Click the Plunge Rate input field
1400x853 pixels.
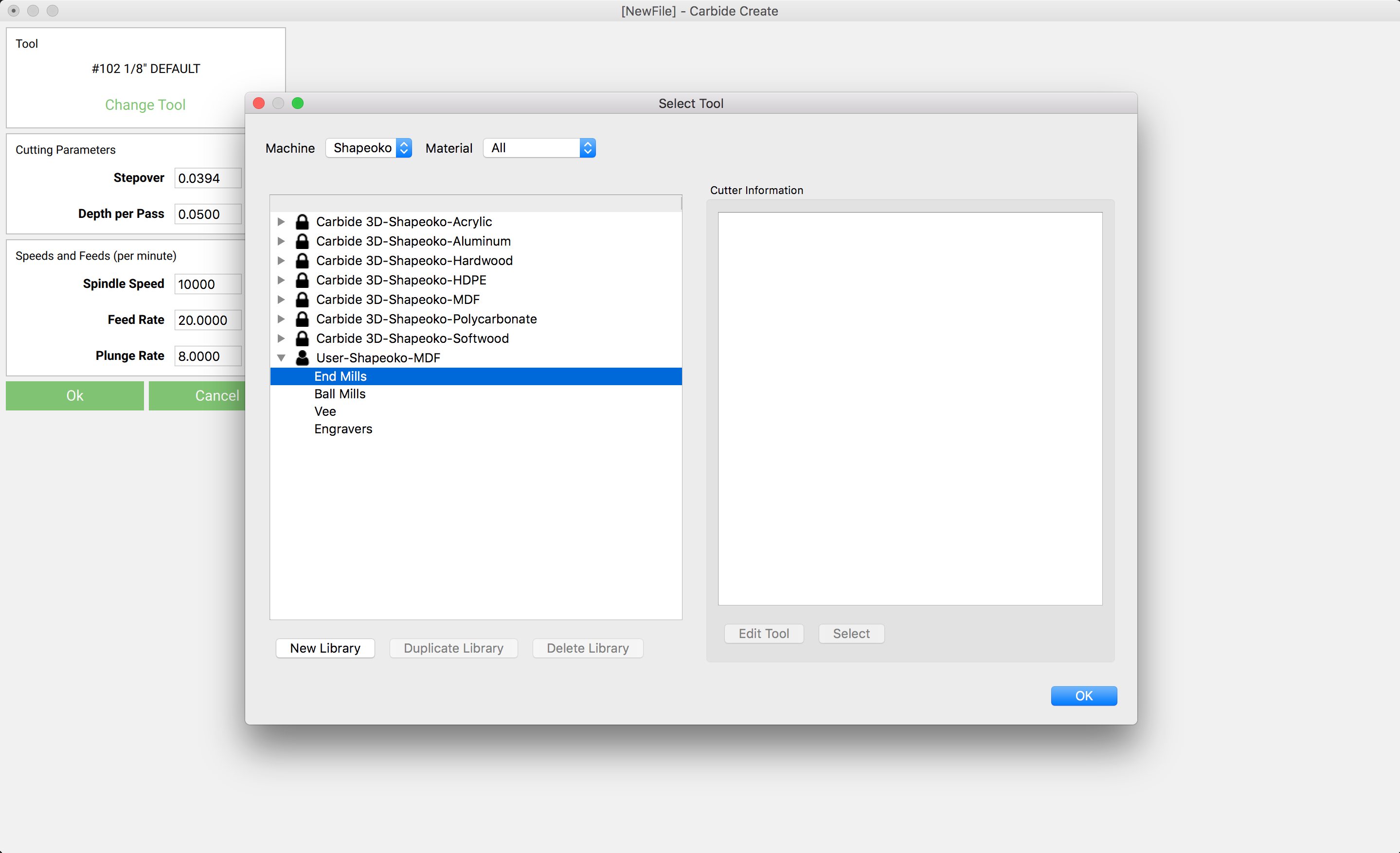pos(208,356)
